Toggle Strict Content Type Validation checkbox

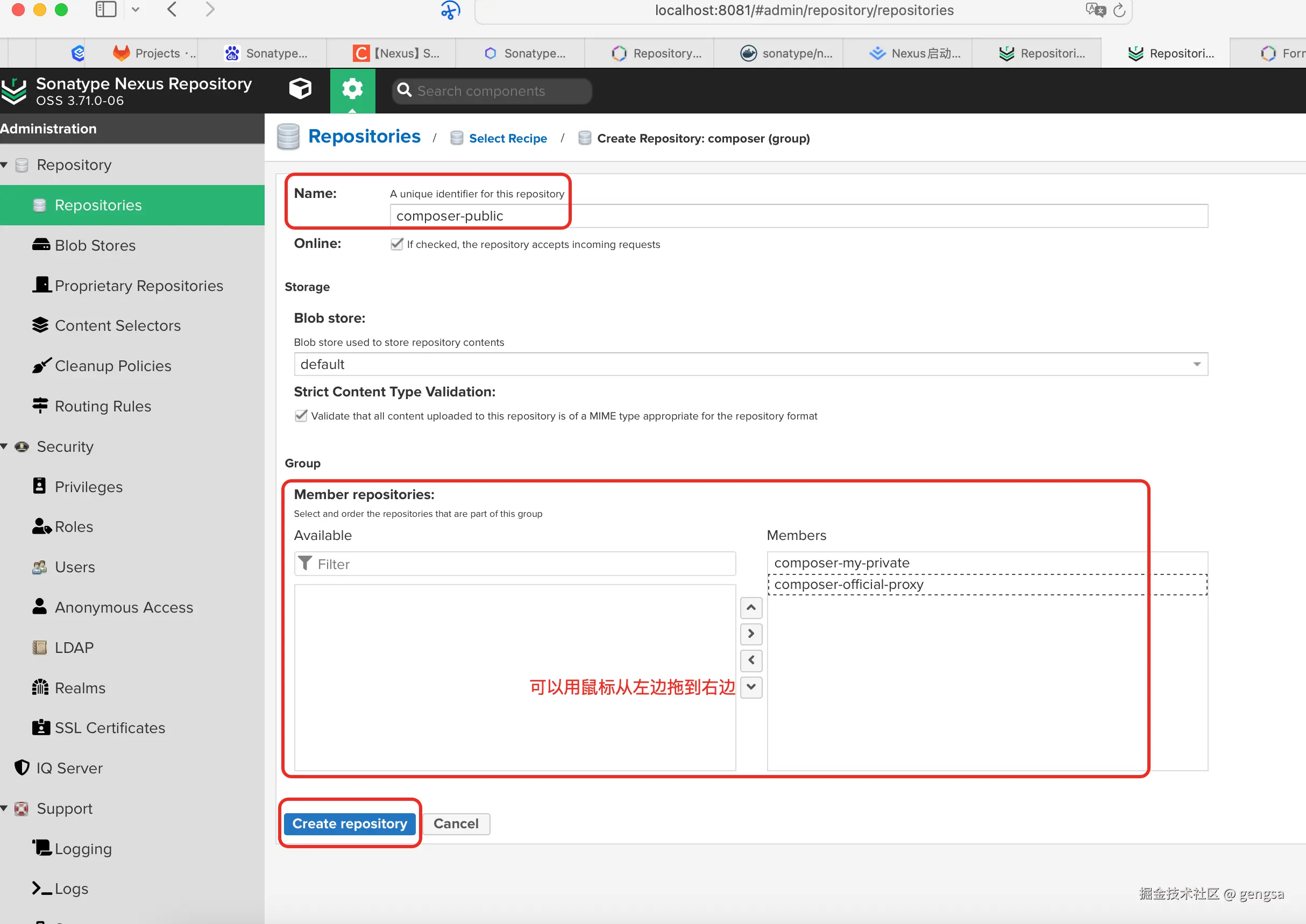pyautogui.click(x=301, y=416)
